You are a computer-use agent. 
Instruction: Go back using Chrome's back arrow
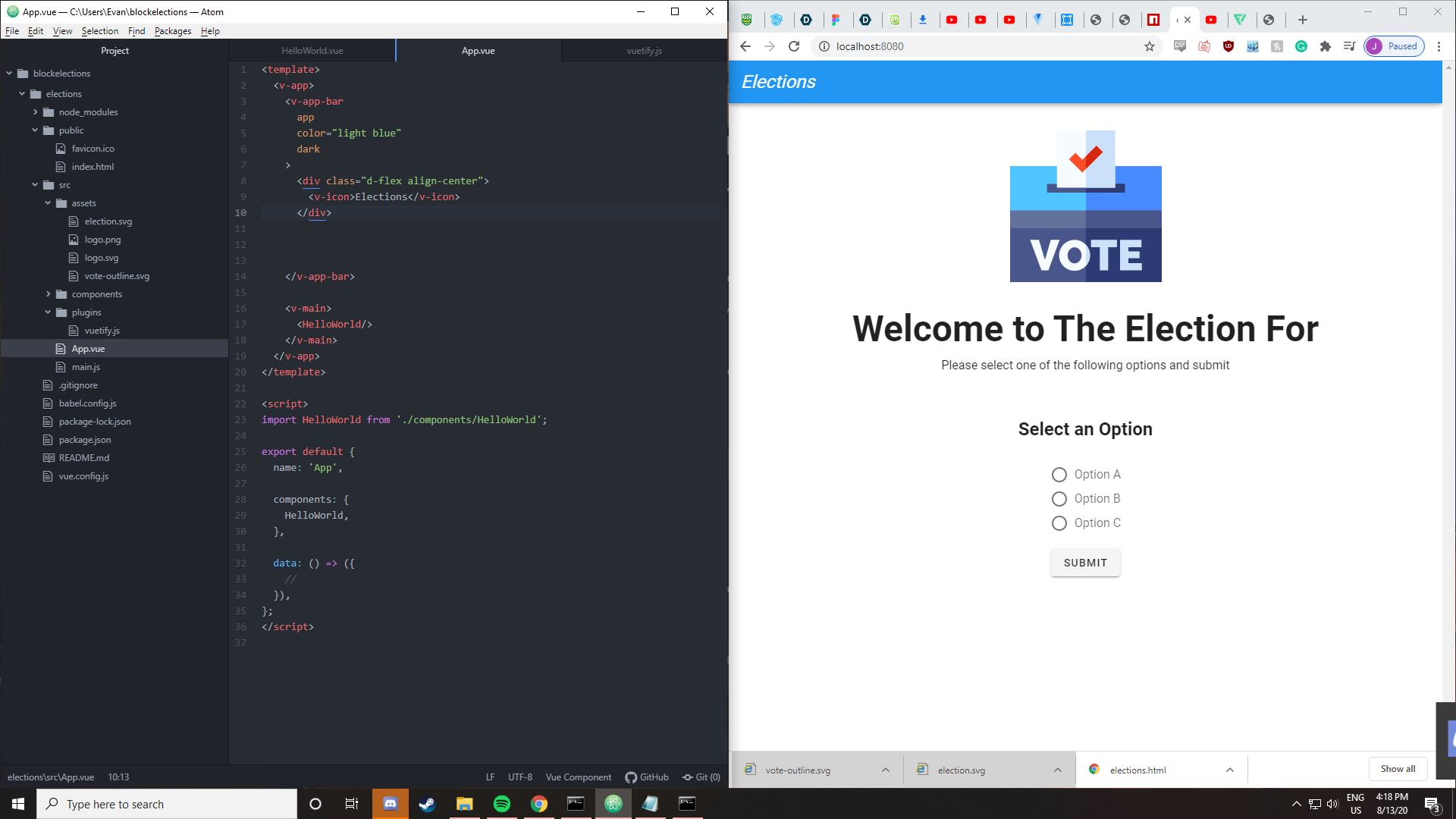tap(745, 46)
